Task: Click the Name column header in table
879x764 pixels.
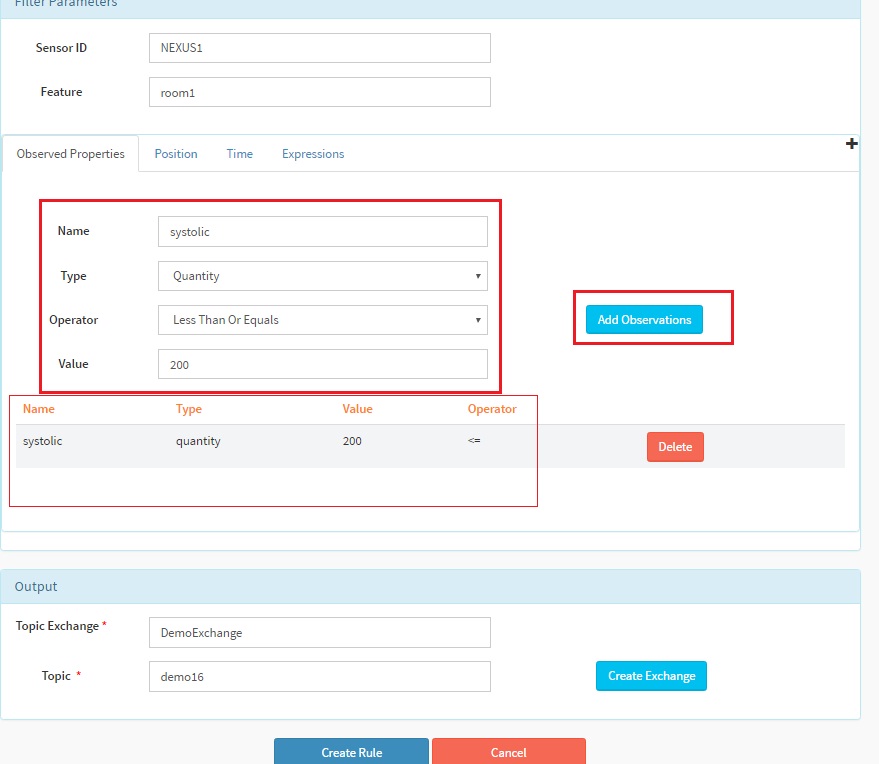Action: pos(39,409)
